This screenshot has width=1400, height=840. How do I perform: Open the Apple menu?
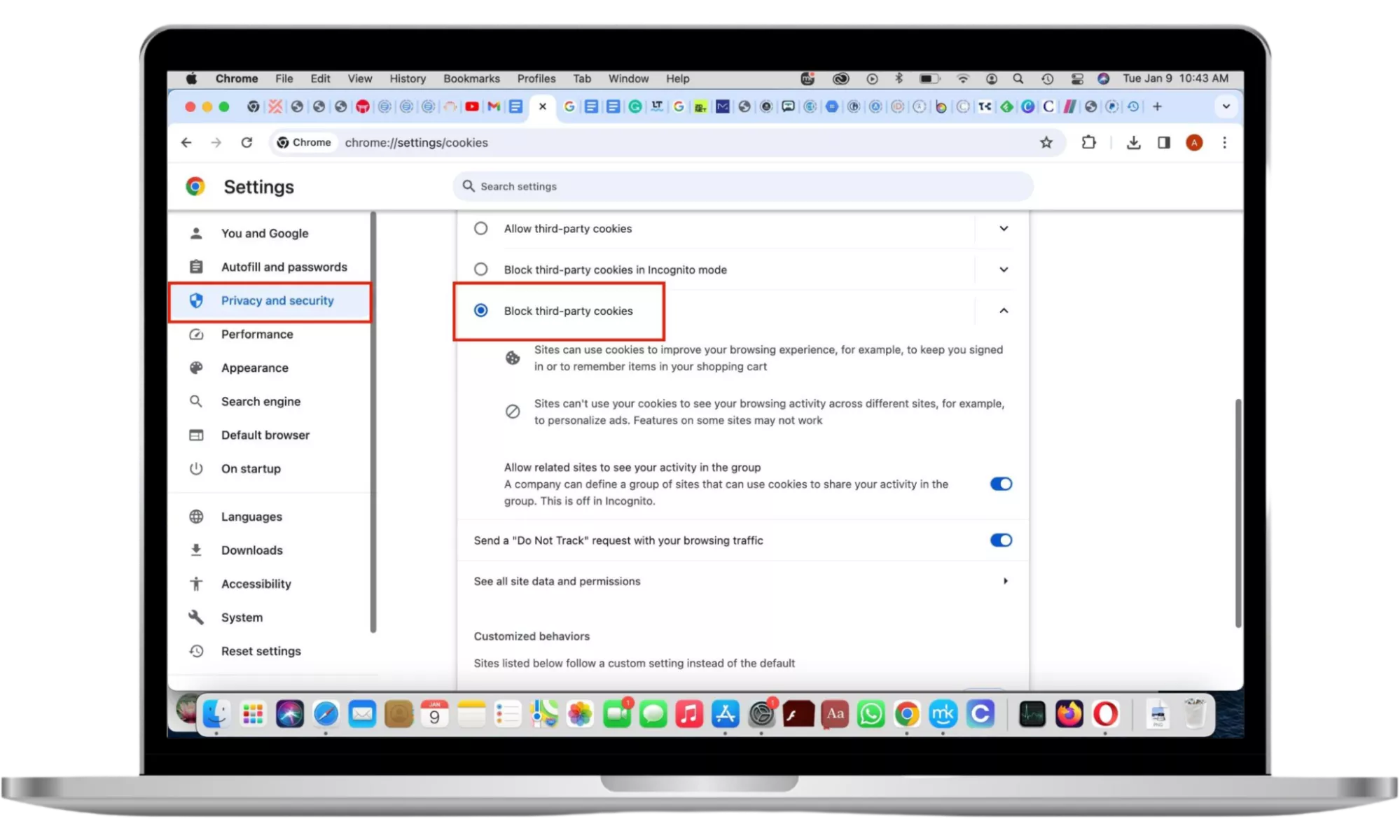click(191, 78)
